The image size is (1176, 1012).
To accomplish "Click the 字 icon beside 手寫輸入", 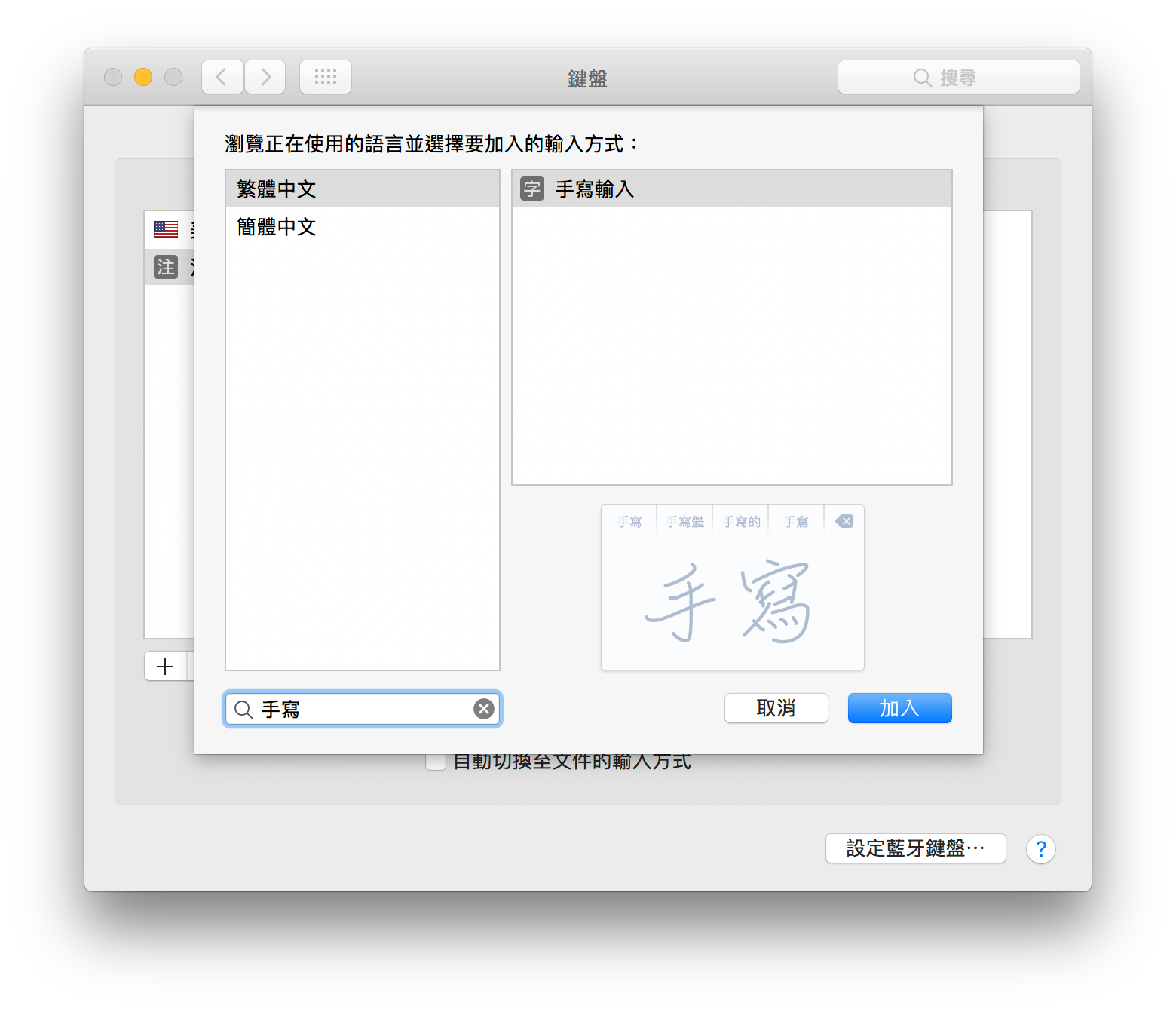I will (x=532, y=189).
